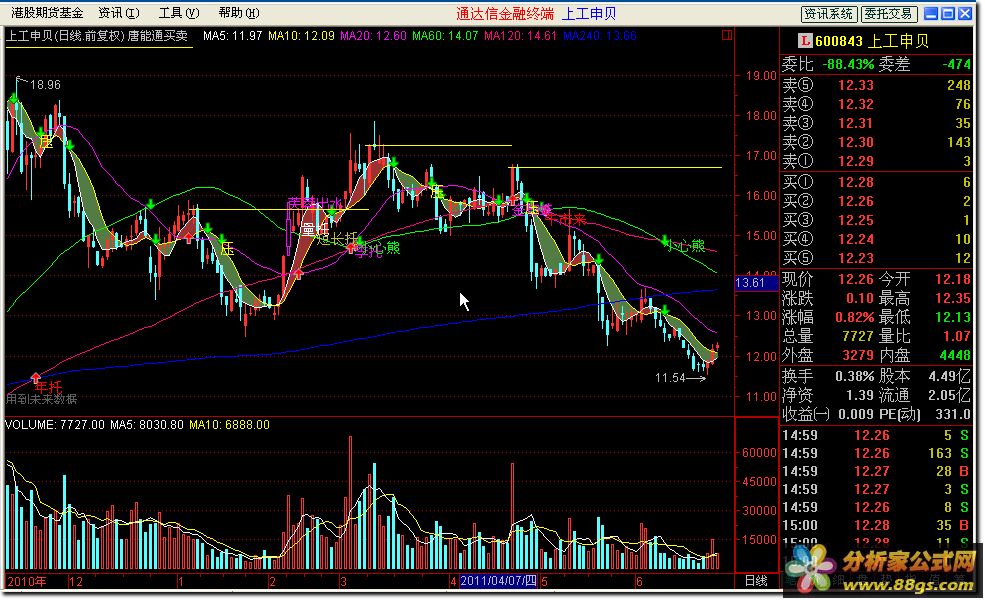Open the 帮助(H) menu
Viewport: 985px width, 600px height.
click(239, 13)
